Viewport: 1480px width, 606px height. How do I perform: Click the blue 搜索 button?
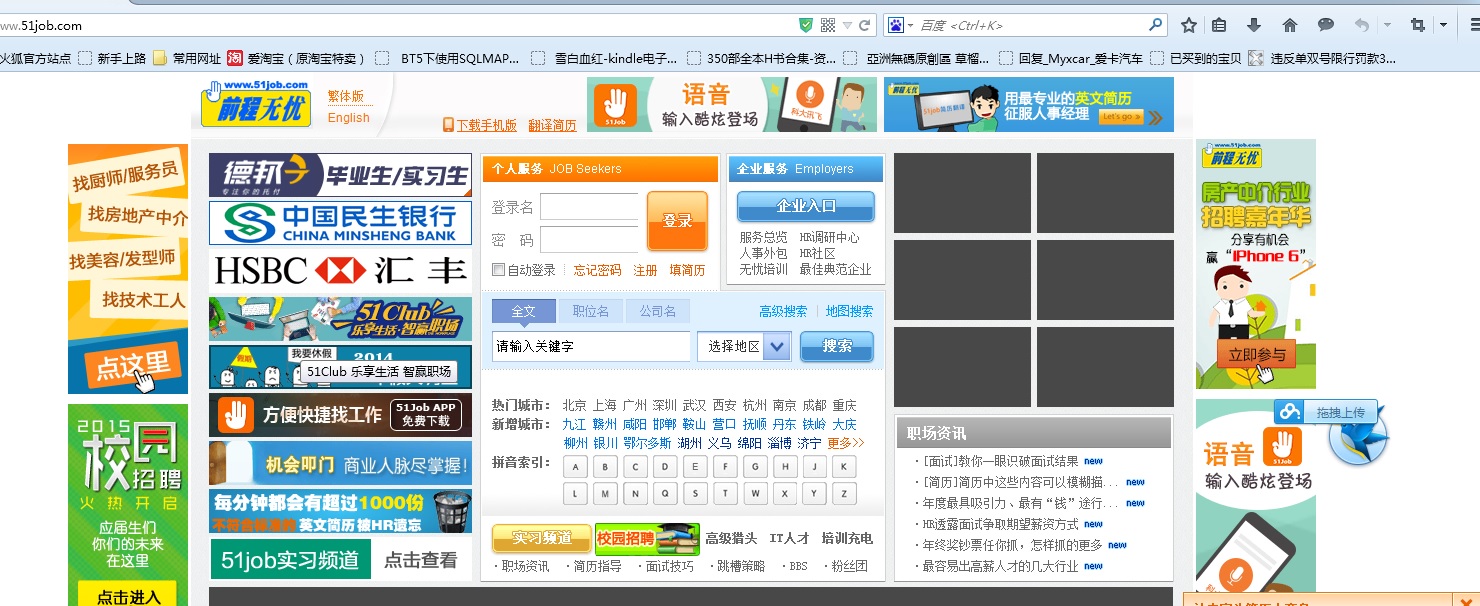pos(837,347)
